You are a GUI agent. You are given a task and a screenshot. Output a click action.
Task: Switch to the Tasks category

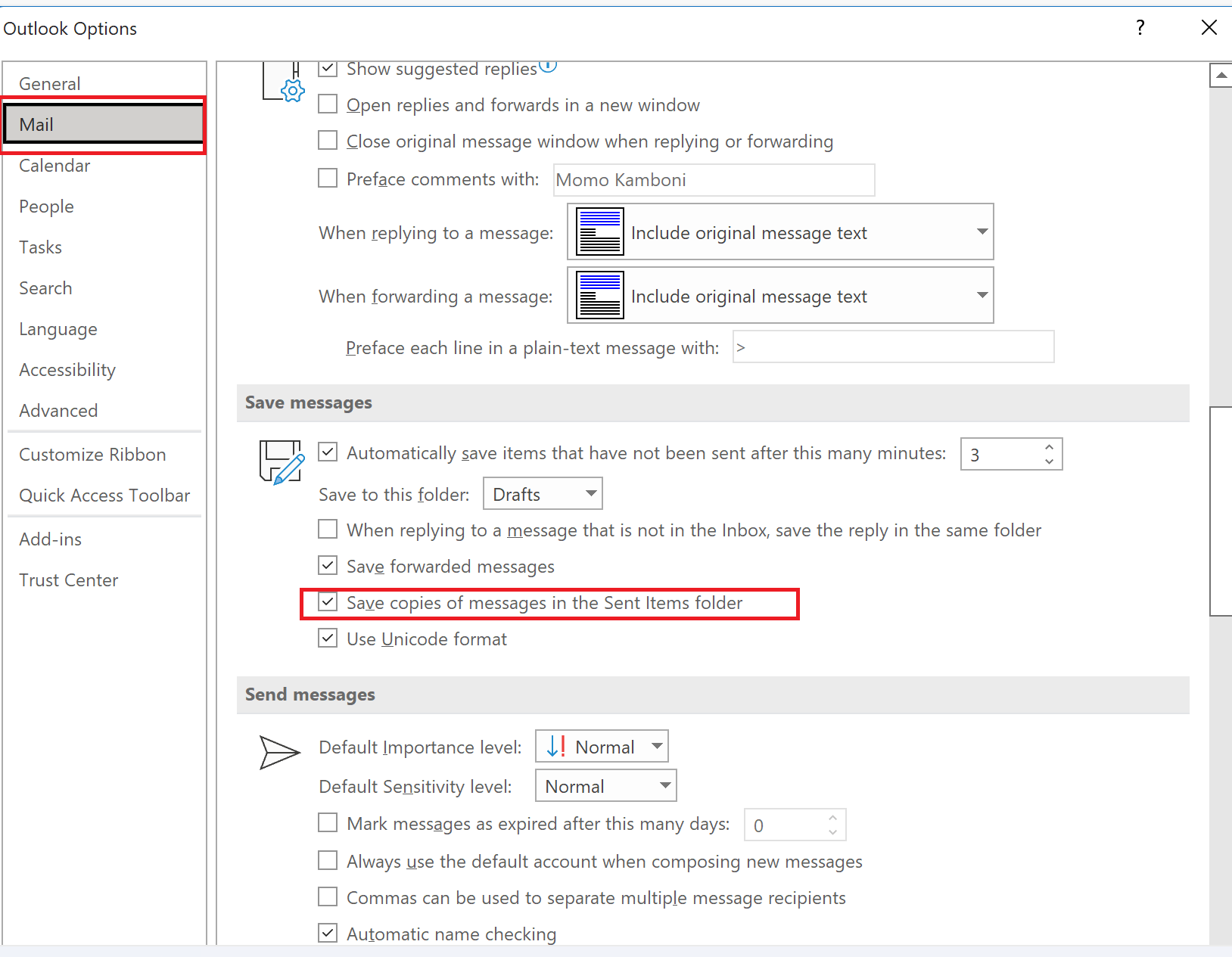point(104,247)
